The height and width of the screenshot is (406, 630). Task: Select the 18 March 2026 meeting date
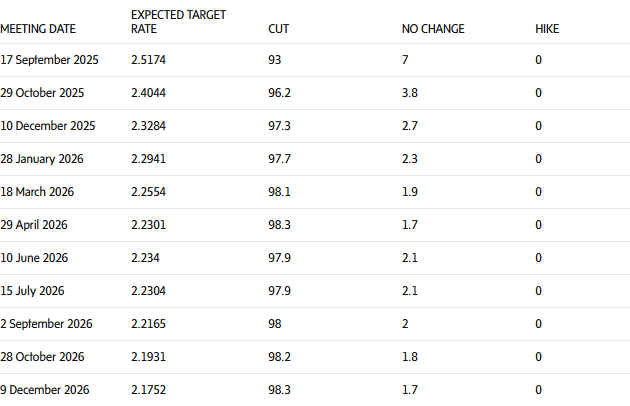[37, 192]
